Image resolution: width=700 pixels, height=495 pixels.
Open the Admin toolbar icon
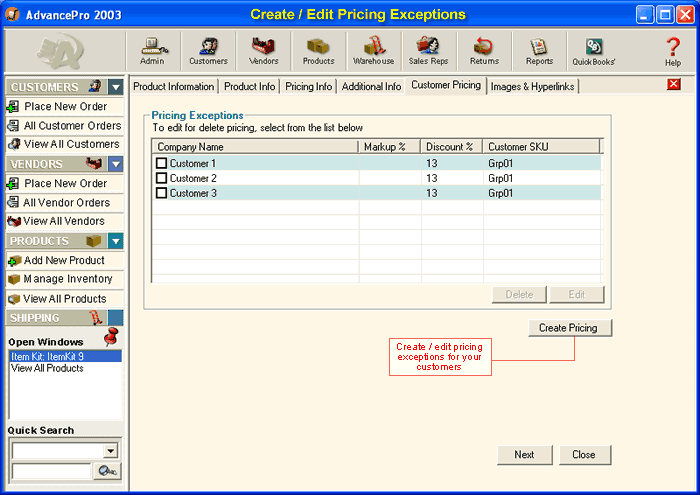click(x=154, y=51)
